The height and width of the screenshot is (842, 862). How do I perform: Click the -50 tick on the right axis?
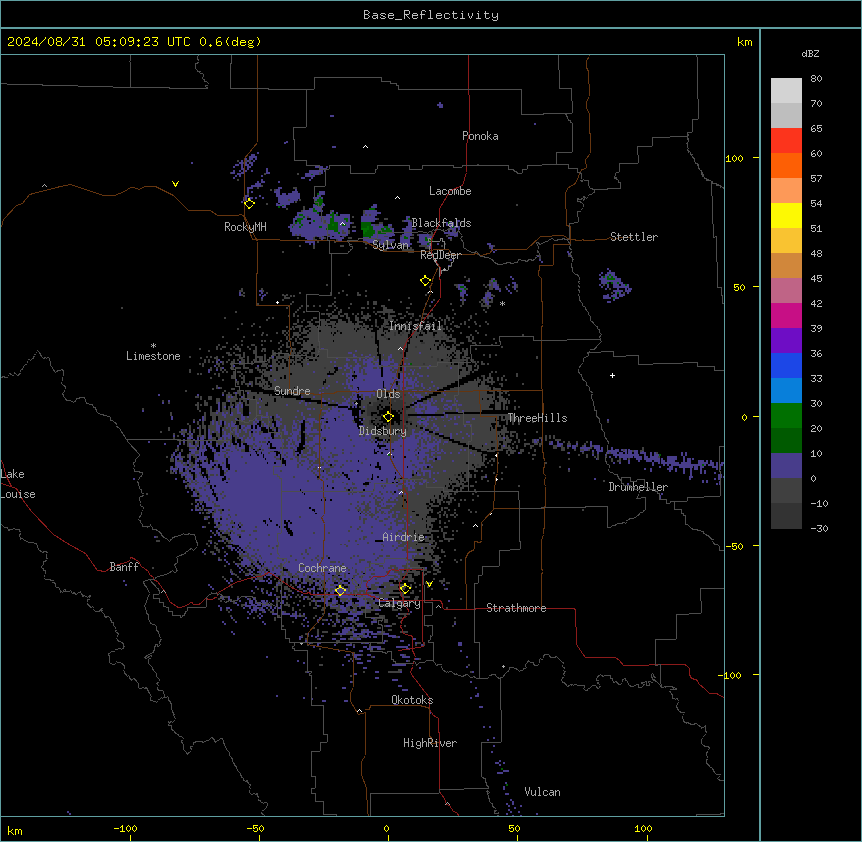734,546
